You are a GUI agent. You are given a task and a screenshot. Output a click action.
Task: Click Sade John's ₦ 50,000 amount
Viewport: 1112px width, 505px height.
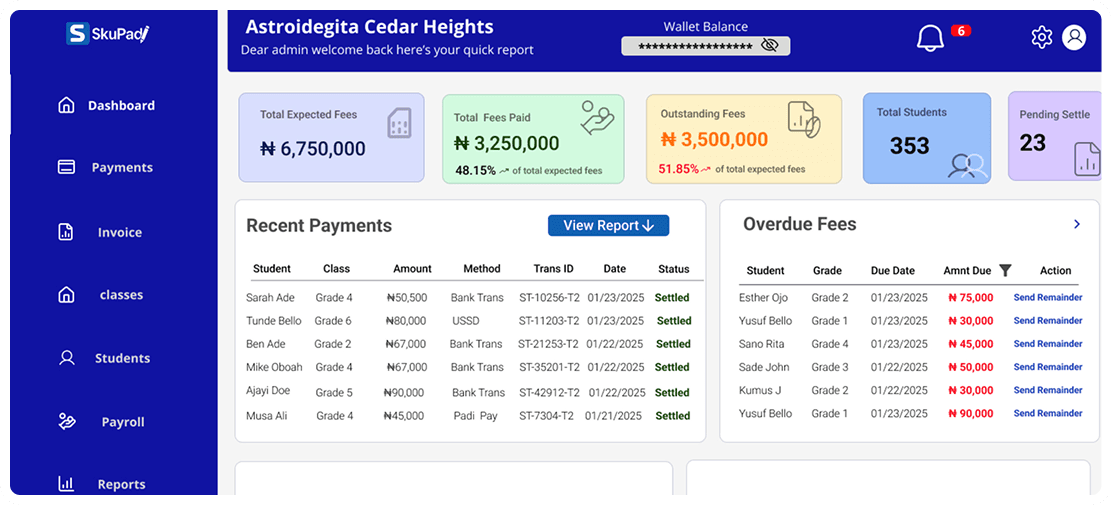pos(970,367)
